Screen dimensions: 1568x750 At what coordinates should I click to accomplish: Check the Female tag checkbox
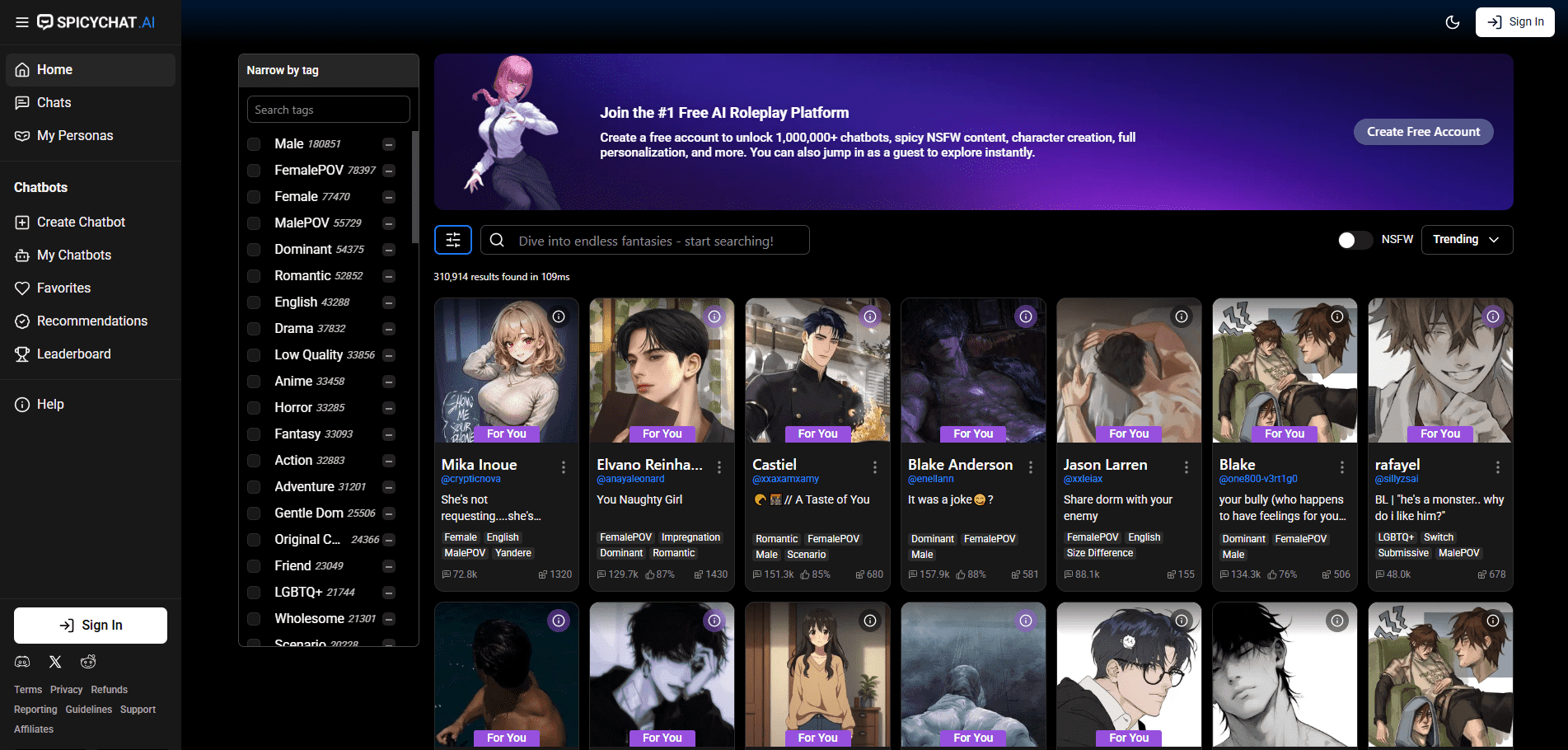255,197
